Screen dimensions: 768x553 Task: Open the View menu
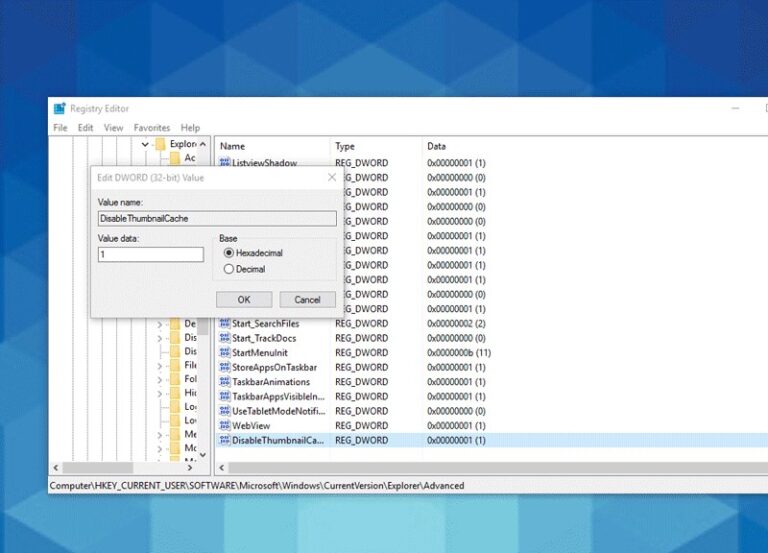click(x=113, y=128)
